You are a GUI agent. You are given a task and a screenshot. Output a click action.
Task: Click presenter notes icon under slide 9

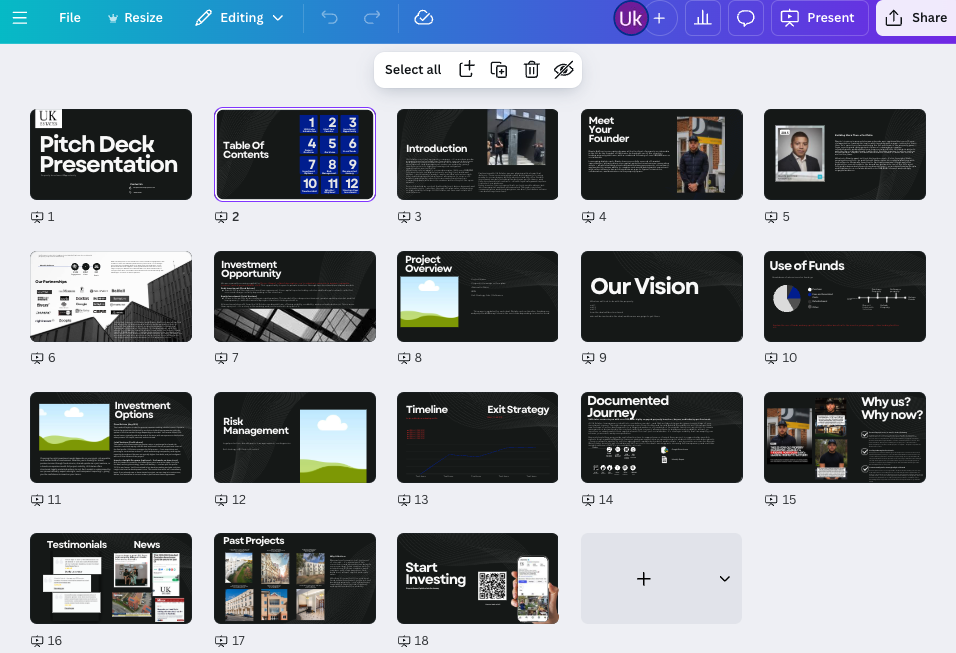588,358
